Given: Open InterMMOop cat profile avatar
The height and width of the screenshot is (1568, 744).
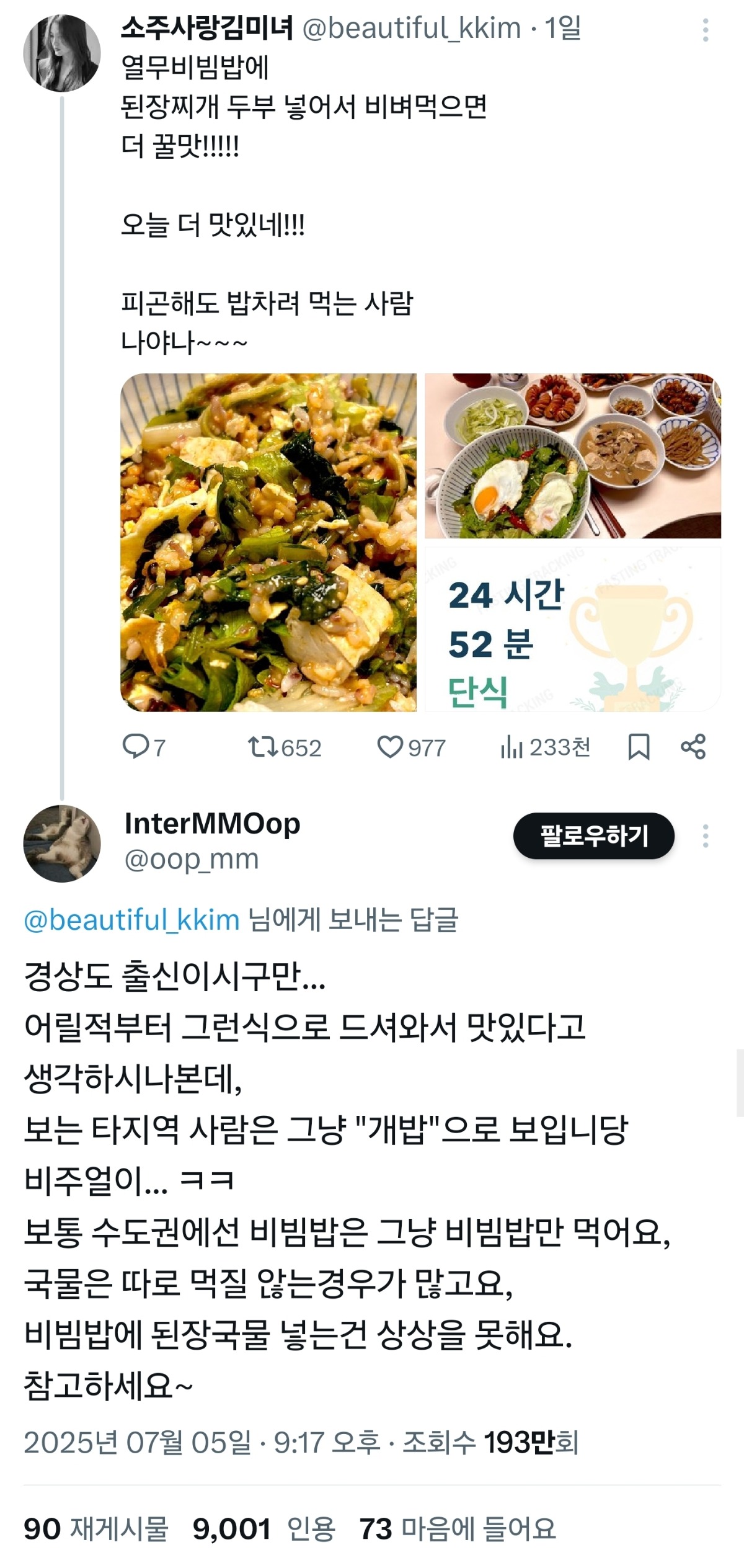Looking at the screenshot, I should coord(62,844).
